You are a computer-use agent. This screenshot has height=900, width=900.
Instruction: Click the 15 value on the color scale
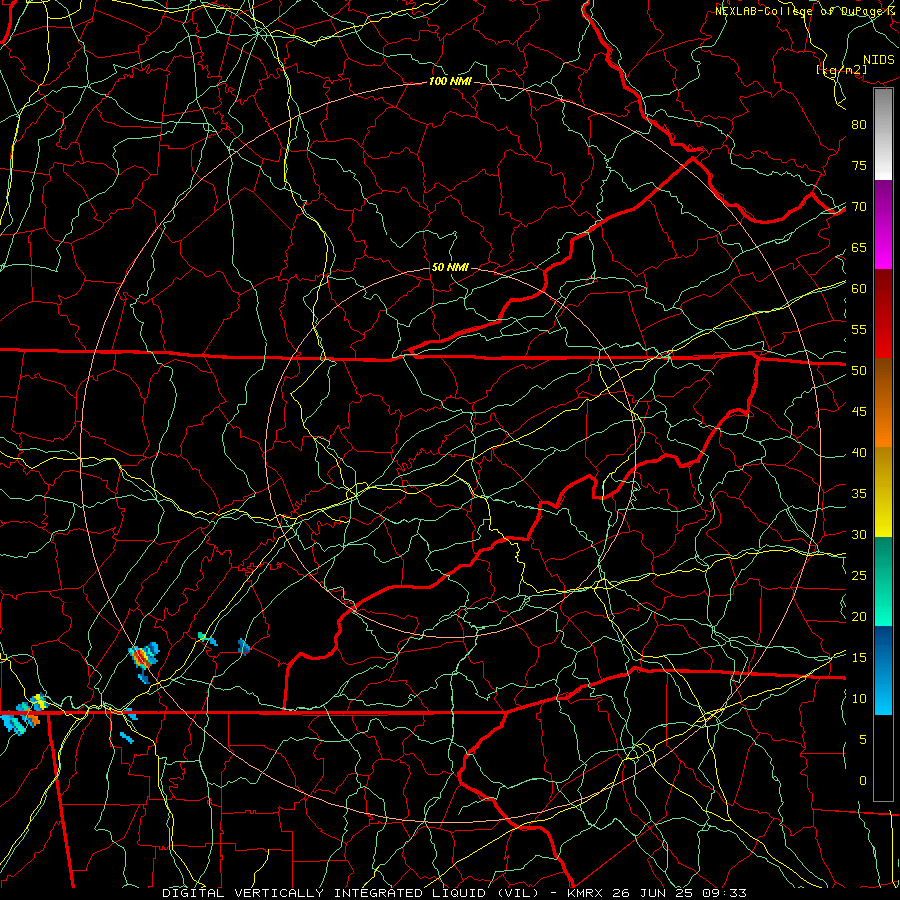click(x=859, y=658)
